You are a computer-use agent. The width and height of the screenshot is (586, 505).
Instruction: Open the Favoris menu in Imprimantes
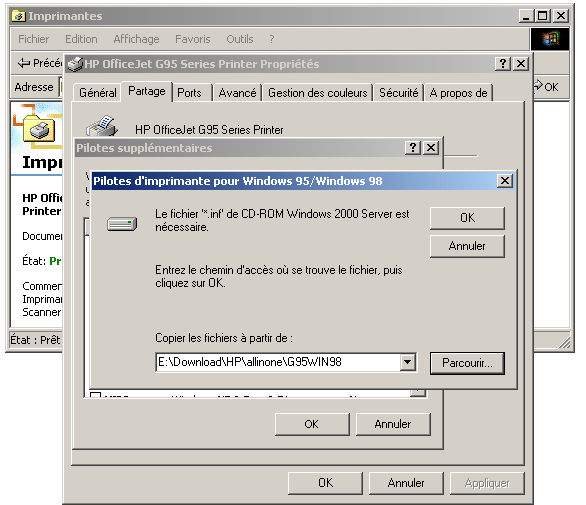click(193, 39)
